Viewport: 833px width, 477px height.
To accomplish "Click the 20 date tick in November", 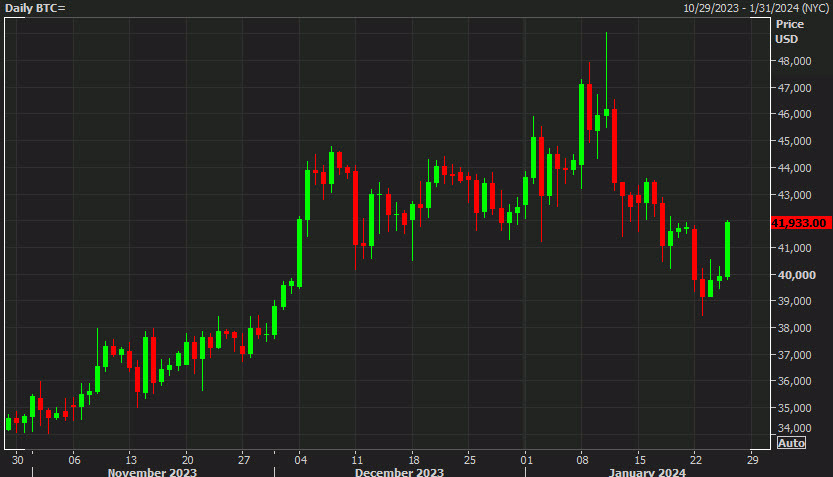I will pyautogui.click(x=187, y=460).
